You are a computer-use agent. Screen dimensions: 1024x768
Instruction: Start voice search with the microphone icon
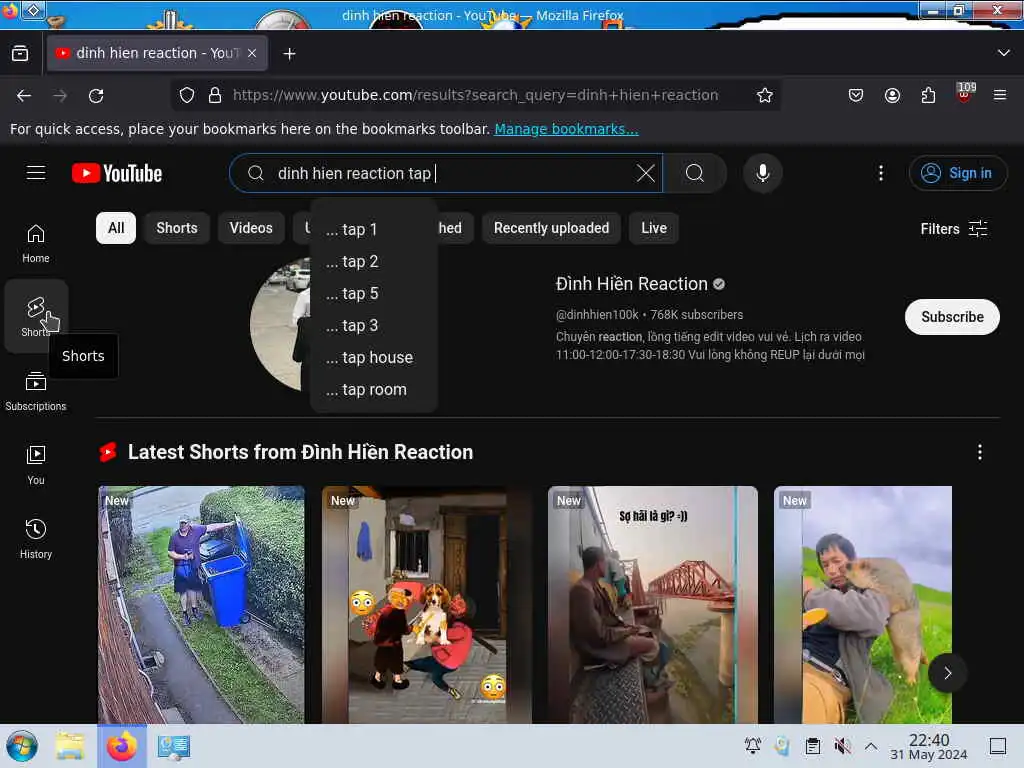coord(762,173)
